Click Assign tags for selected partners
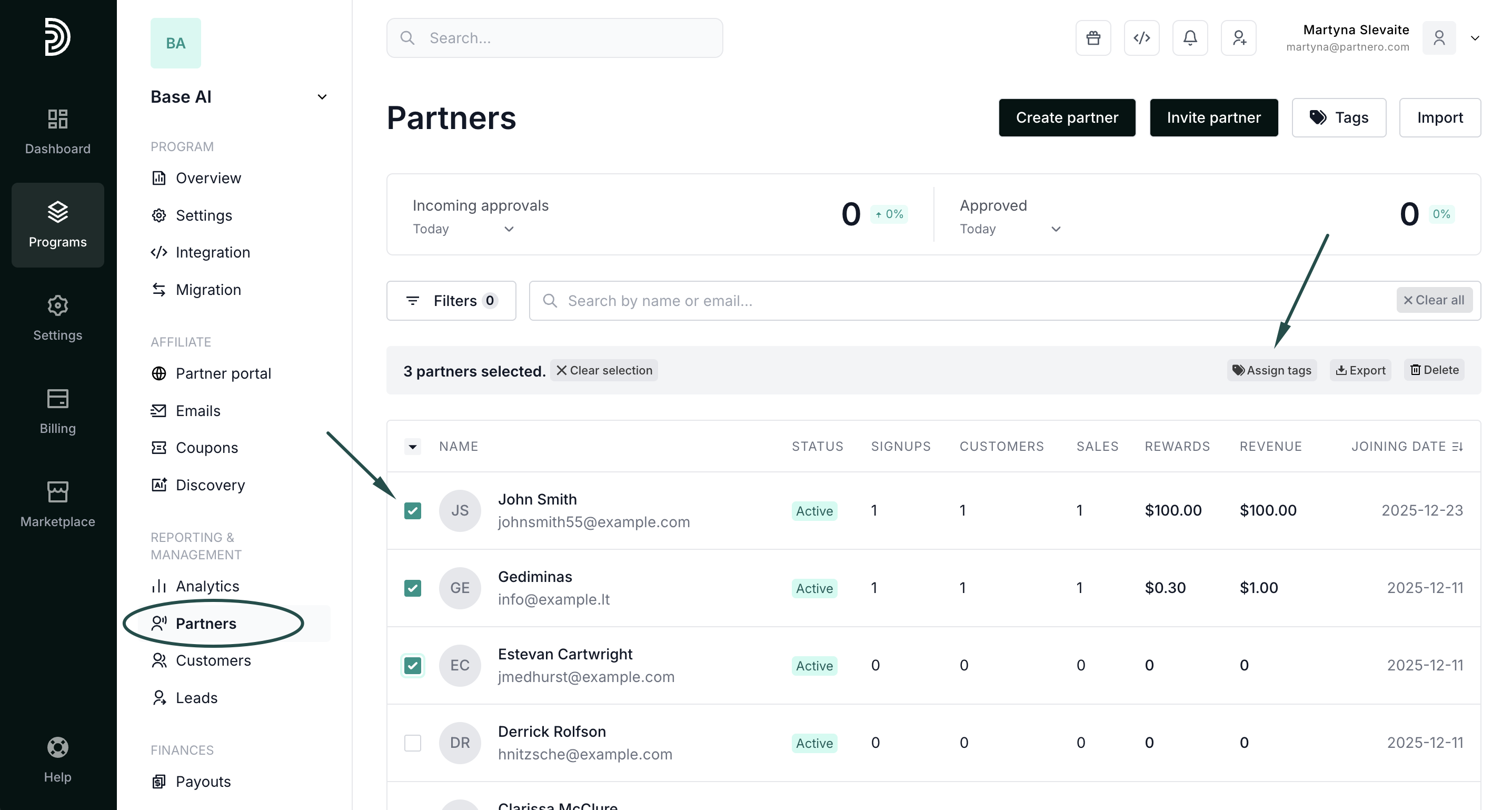This screenshot has height=810, width=1512. 1271,370
